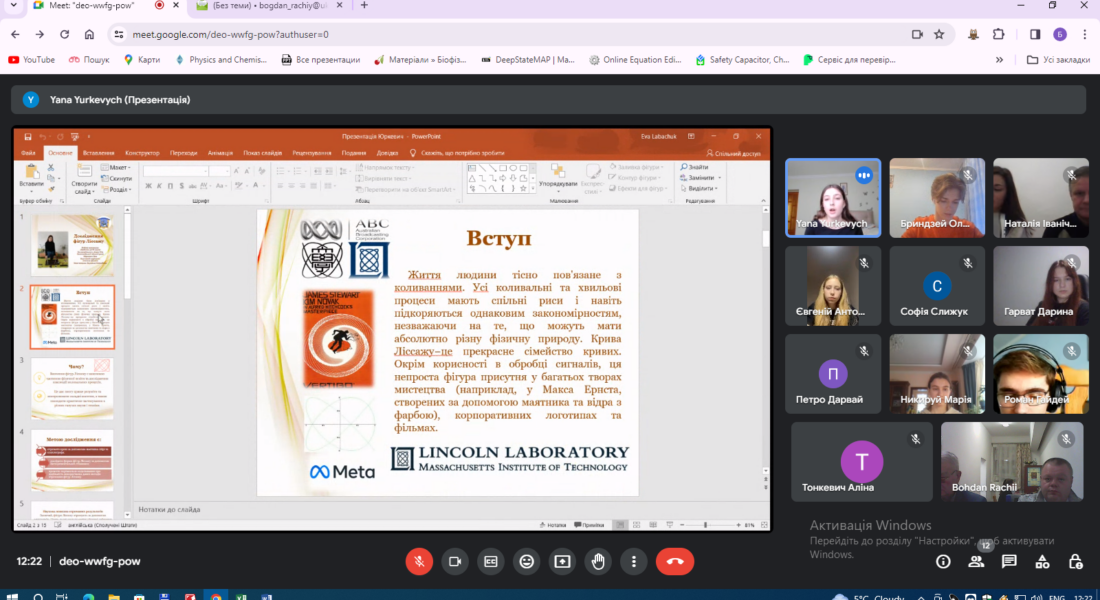The width and height of the screenshot is (1100, 600).
Task: Open the Activities panel icon
Action: click(1042, 561)
